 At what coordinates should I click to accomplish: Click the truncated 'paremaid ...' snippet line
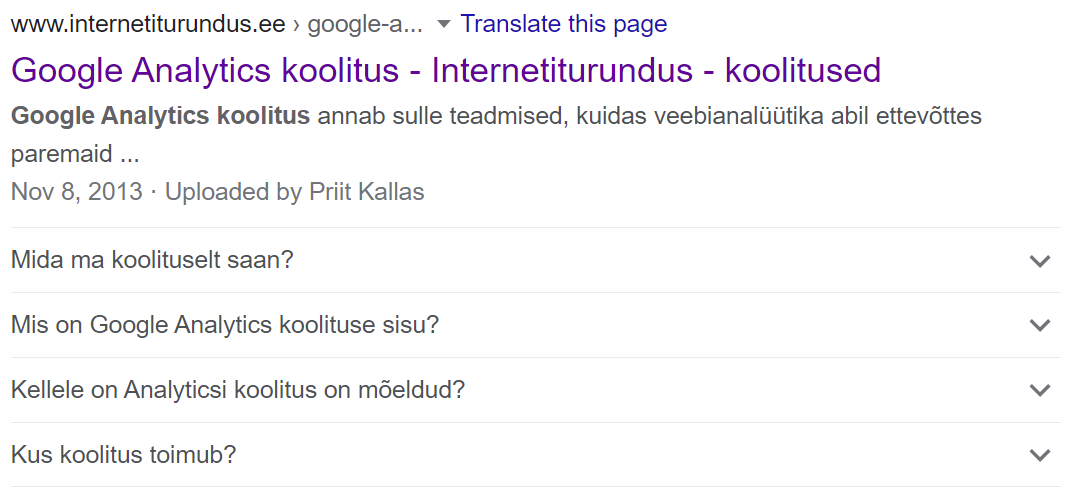tap(74, 155)
